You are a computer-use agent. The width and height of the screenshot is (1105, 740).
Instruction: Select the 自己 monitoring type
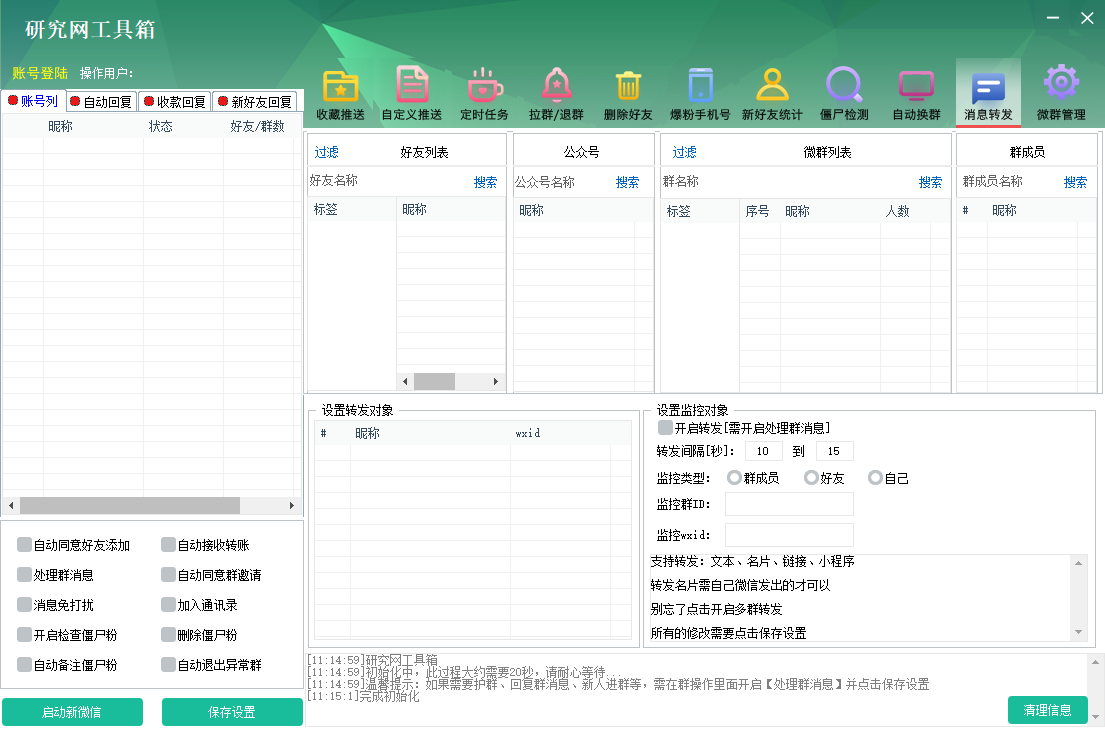tap(877, 477)
